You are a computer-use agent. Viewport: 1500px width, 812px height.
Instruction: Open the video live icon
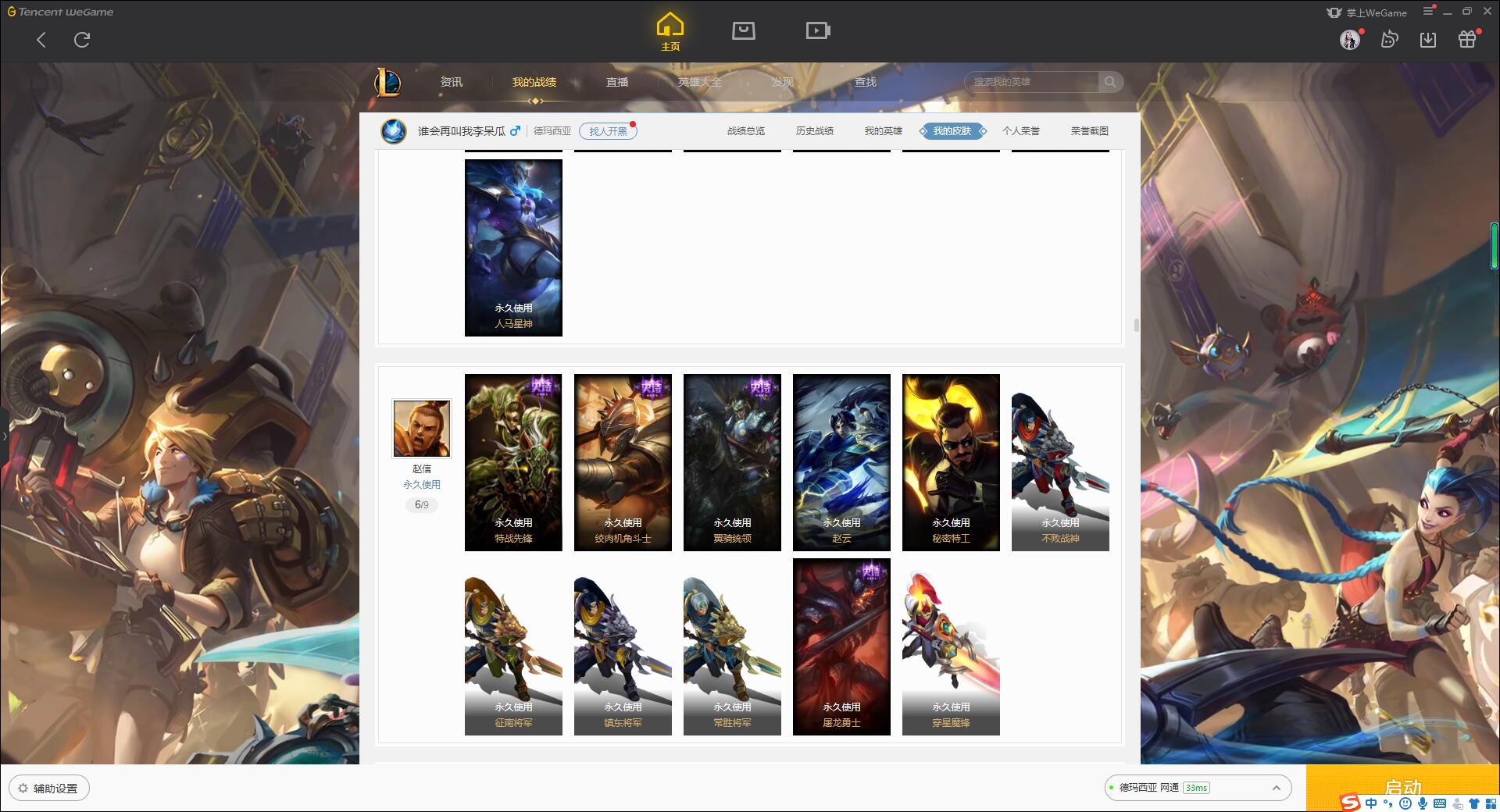coord(818,31)
